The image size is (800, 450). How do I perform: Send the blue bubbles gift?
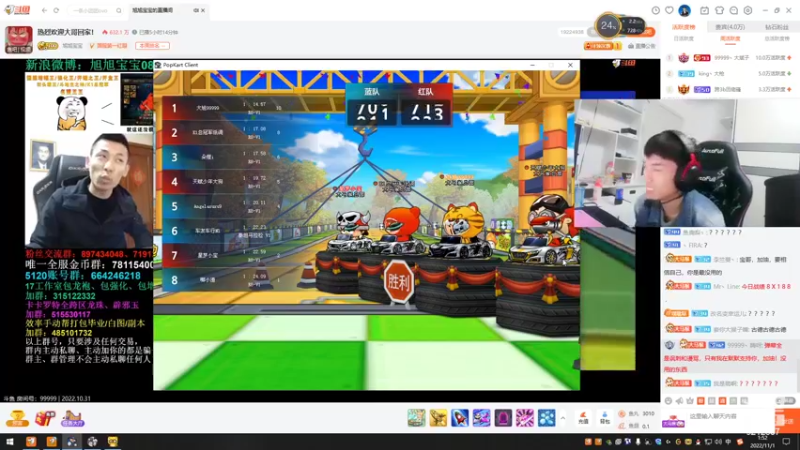pyautogui.click(x=546, y=418)
